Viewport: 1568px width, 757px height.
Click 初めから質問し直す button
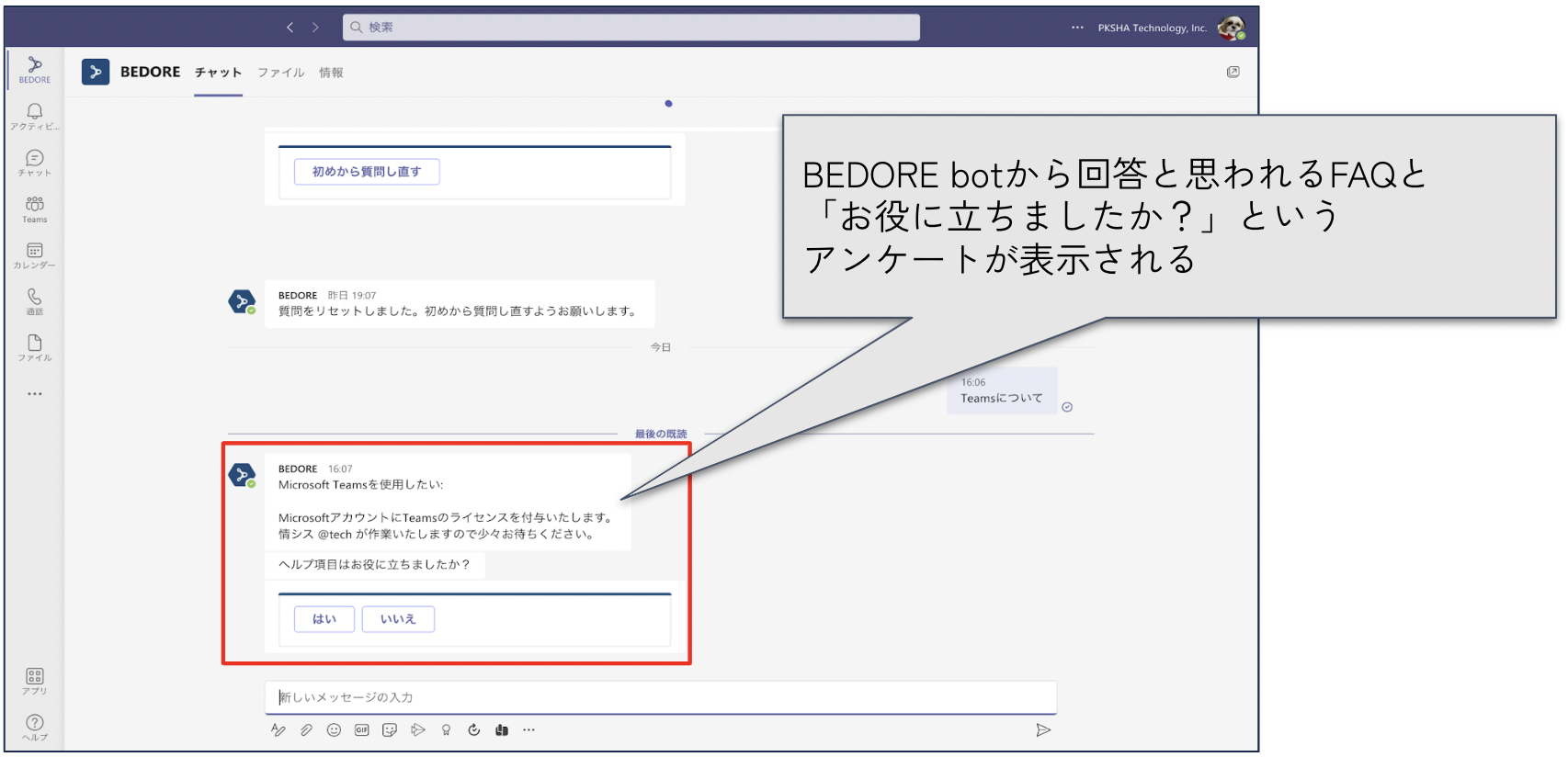pyautogui.click(x=367, y=172)
